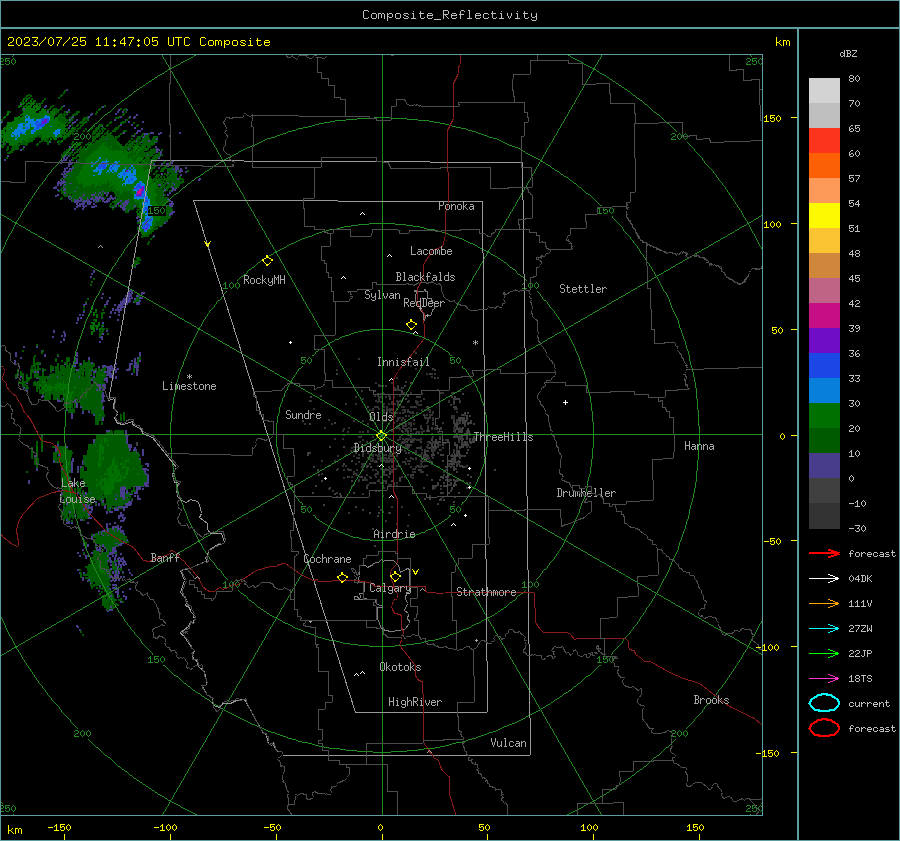Click the Lake Louise label

pyautogui.click(x=77, y=491)
